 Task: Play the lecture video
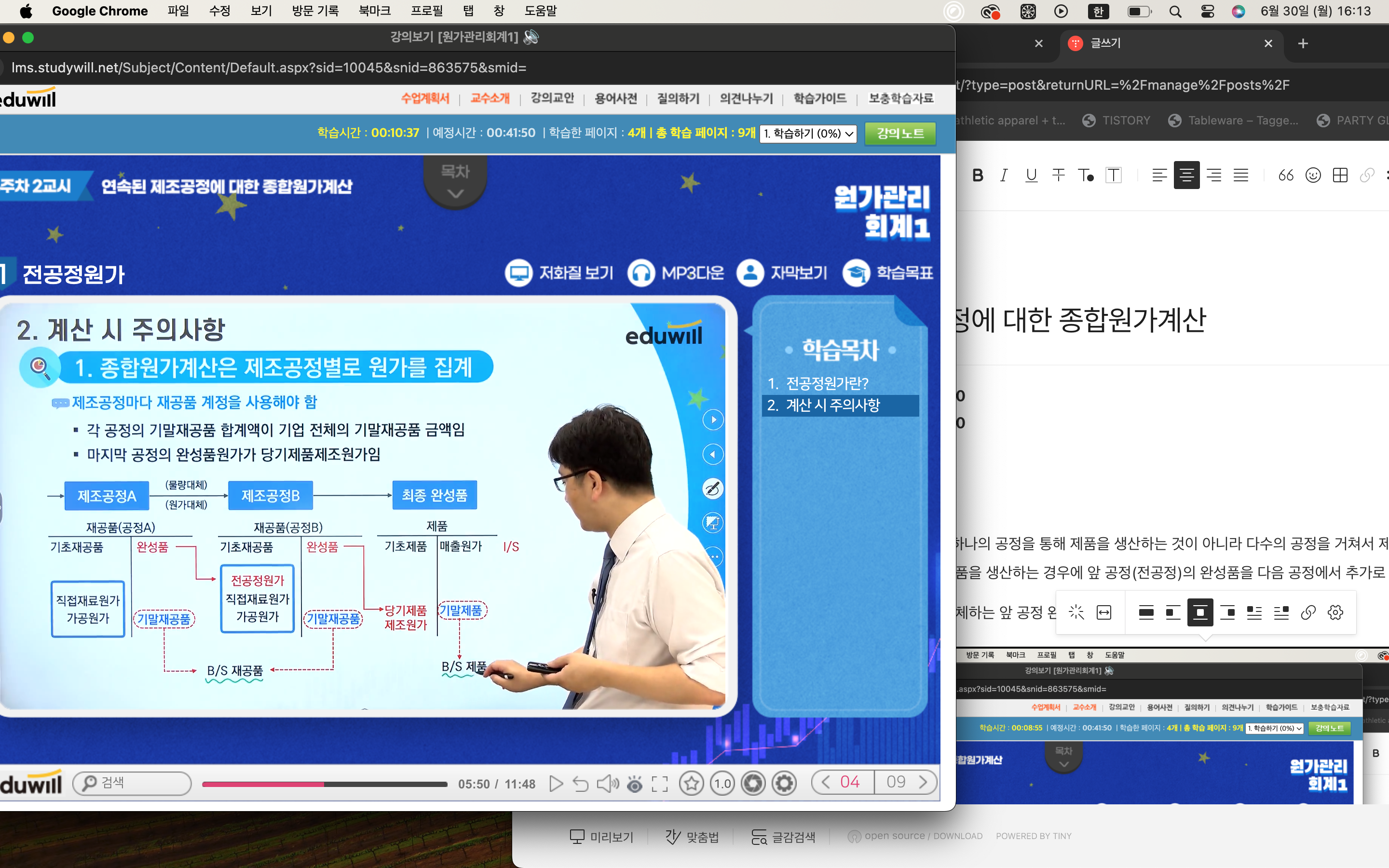tap(556, 784)
